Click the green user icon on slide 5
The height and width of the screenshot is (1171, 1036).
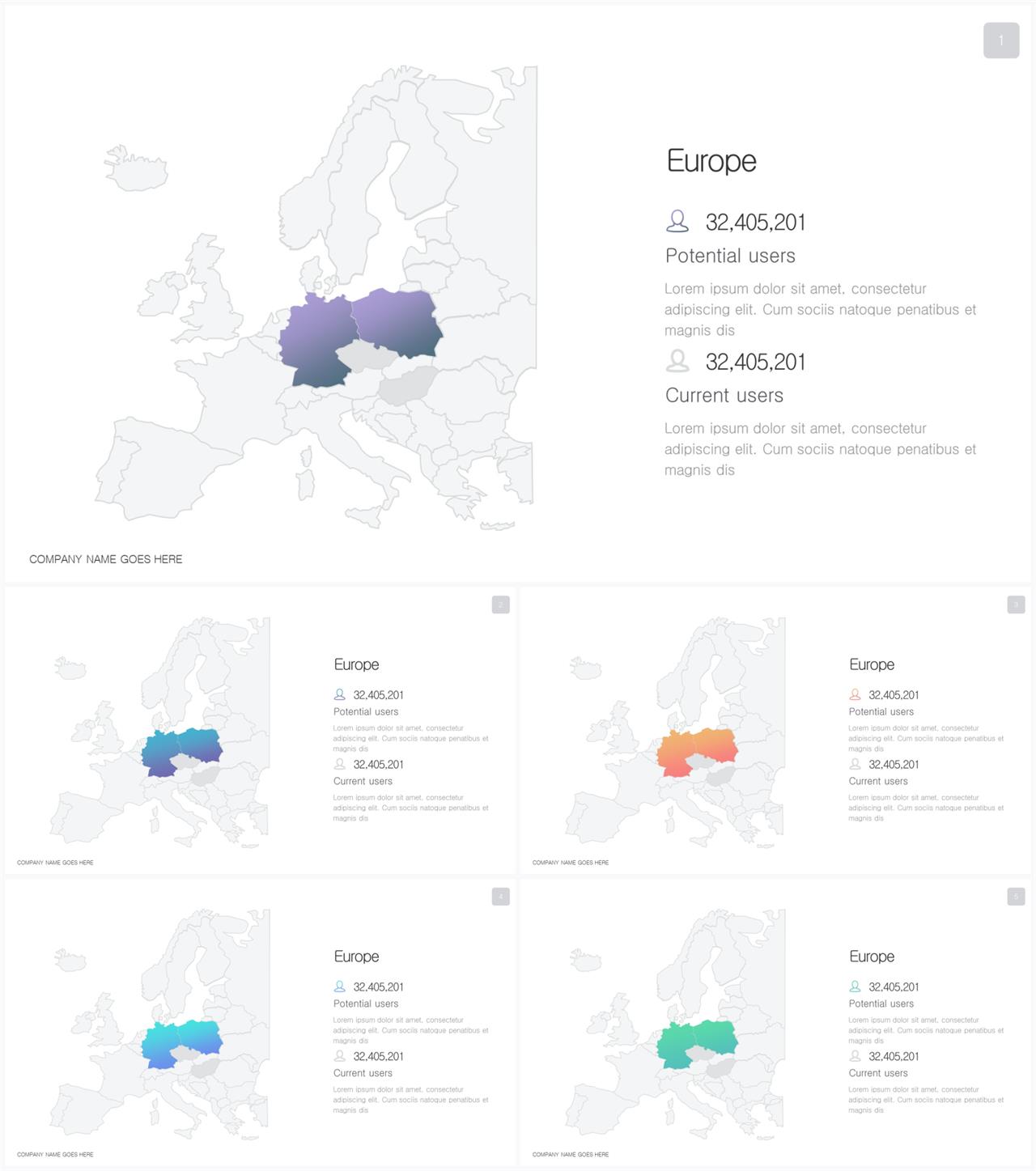point(855,986)
